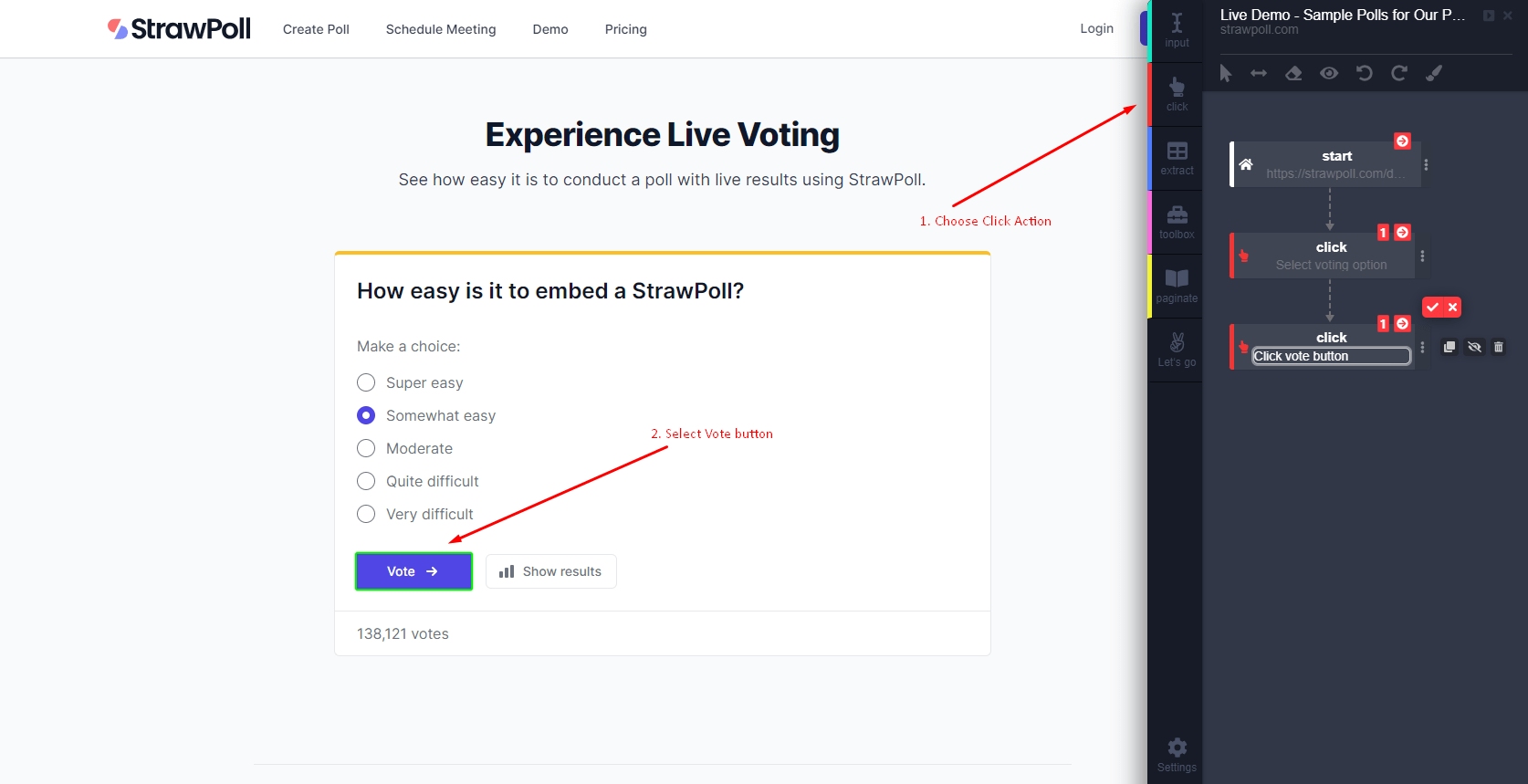
Task: Open options menu on Select voting option step
Action: [1422, 256]
